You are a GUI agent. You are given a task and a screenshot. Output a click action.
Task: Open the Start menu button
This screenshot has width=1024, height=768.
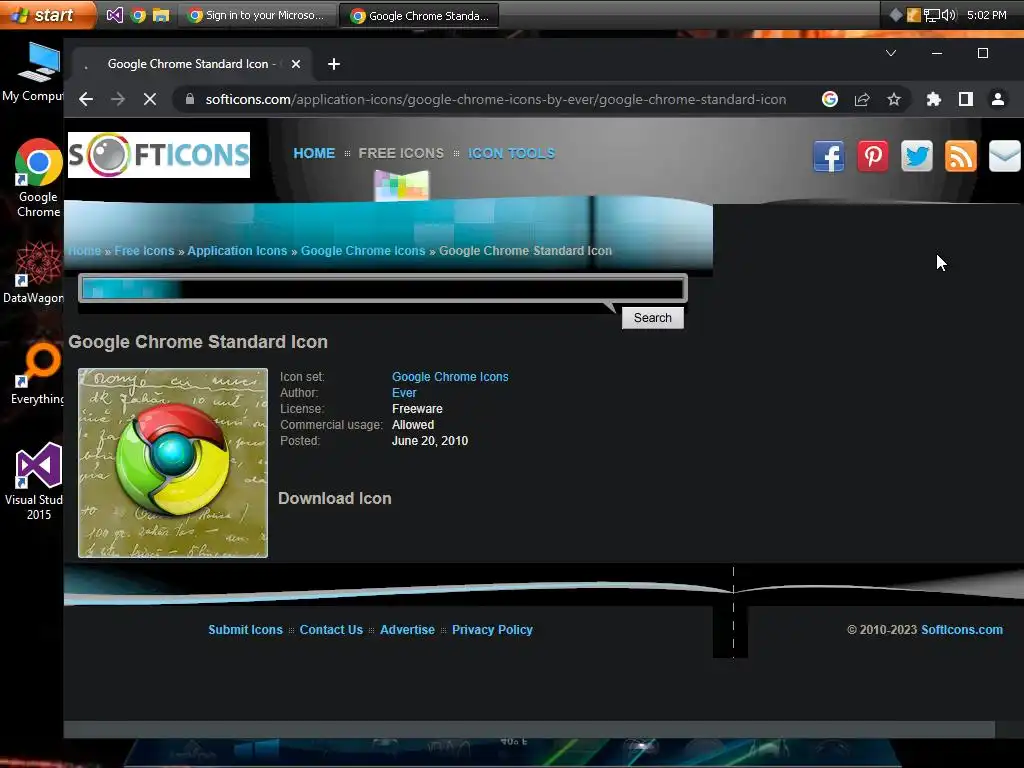point(47,15)
